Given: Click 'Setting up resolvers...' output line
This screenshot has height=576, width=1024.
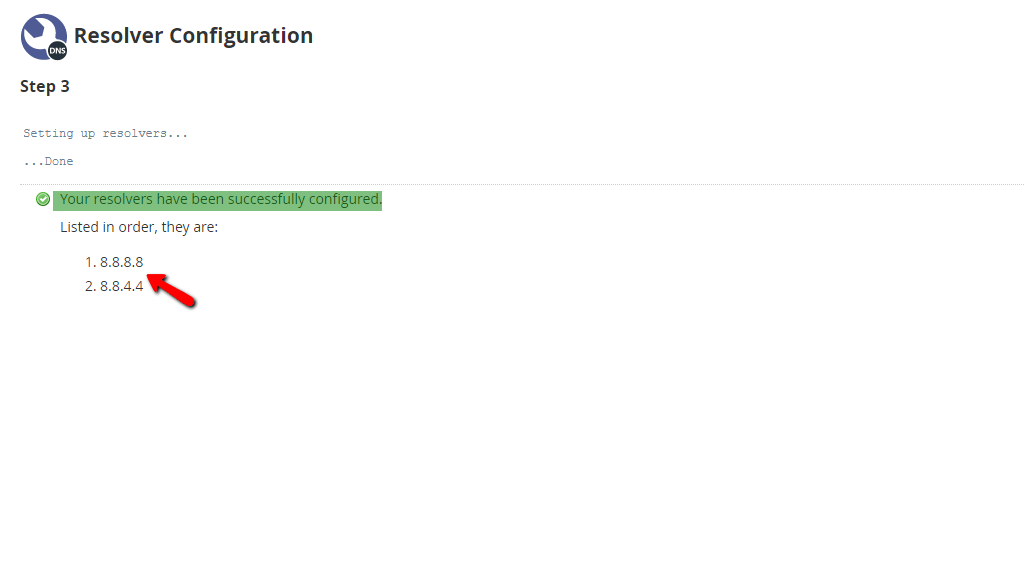Looking at the screenshot, I should [x=105, y=133].
